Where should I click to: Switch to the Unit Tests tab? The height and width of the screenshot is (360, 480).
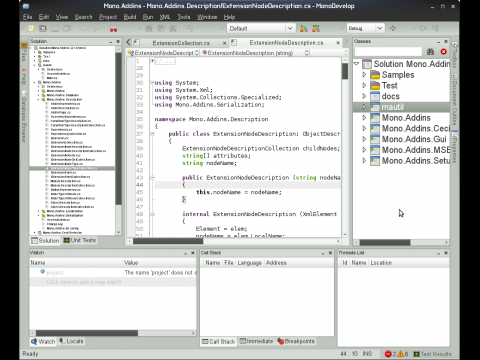click(80, 240)
